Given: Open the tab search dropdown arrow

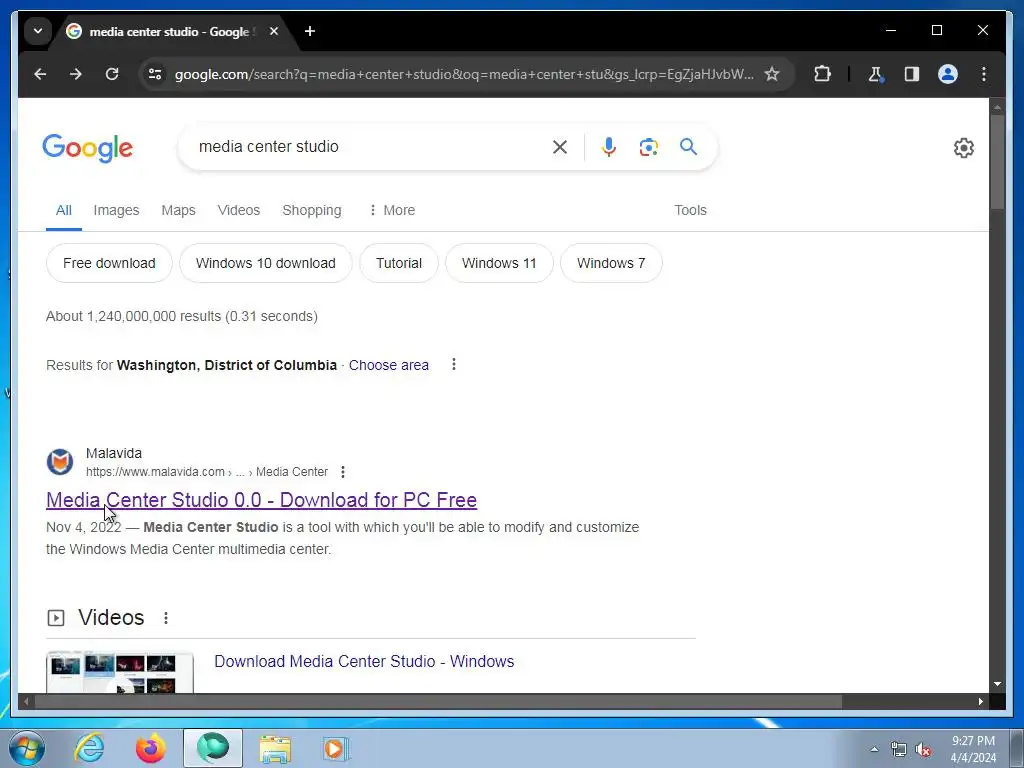Looking at the screenshot, I should point(38,31).
